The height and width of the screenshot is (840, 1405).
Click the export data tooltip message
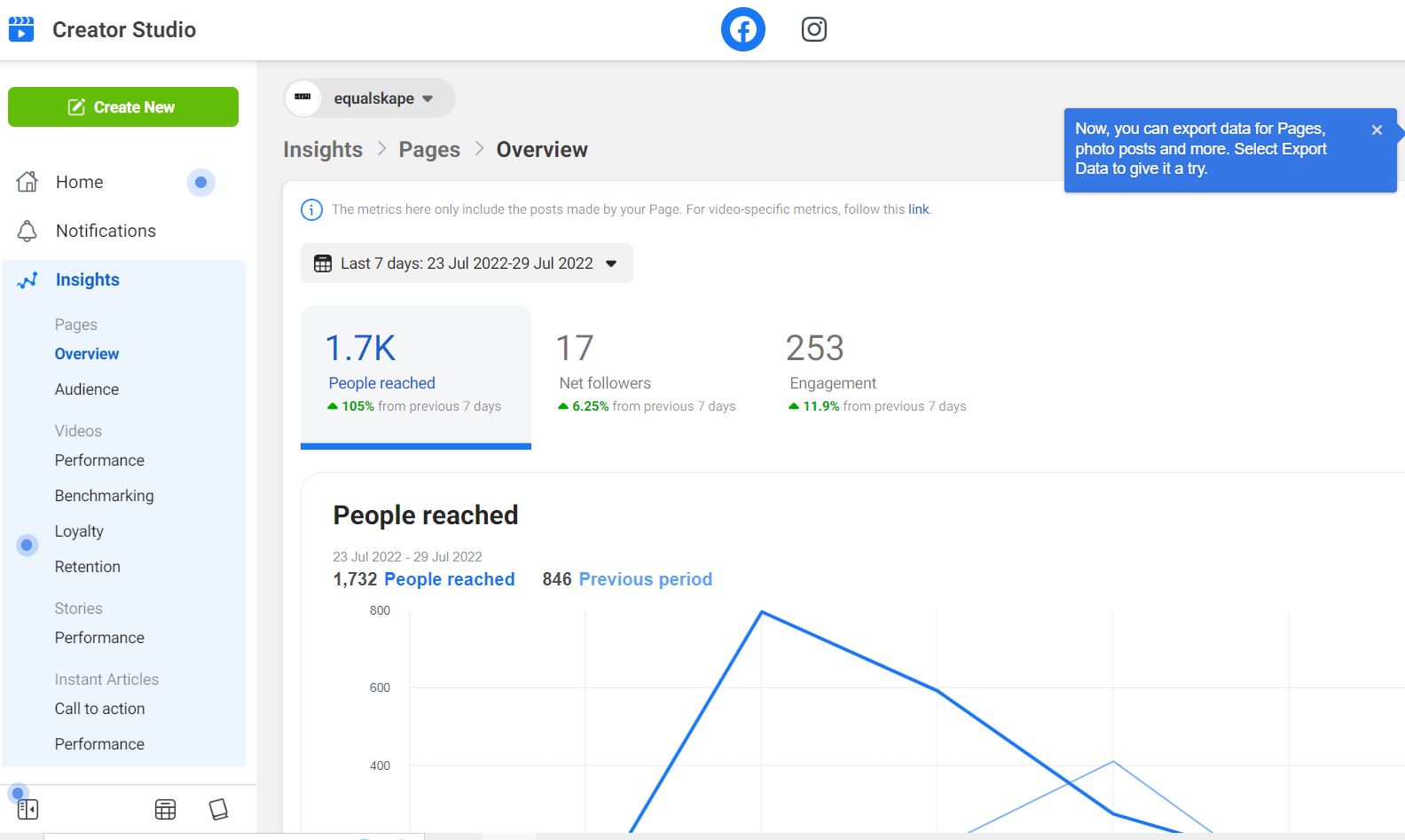(x=1201, y=148)
